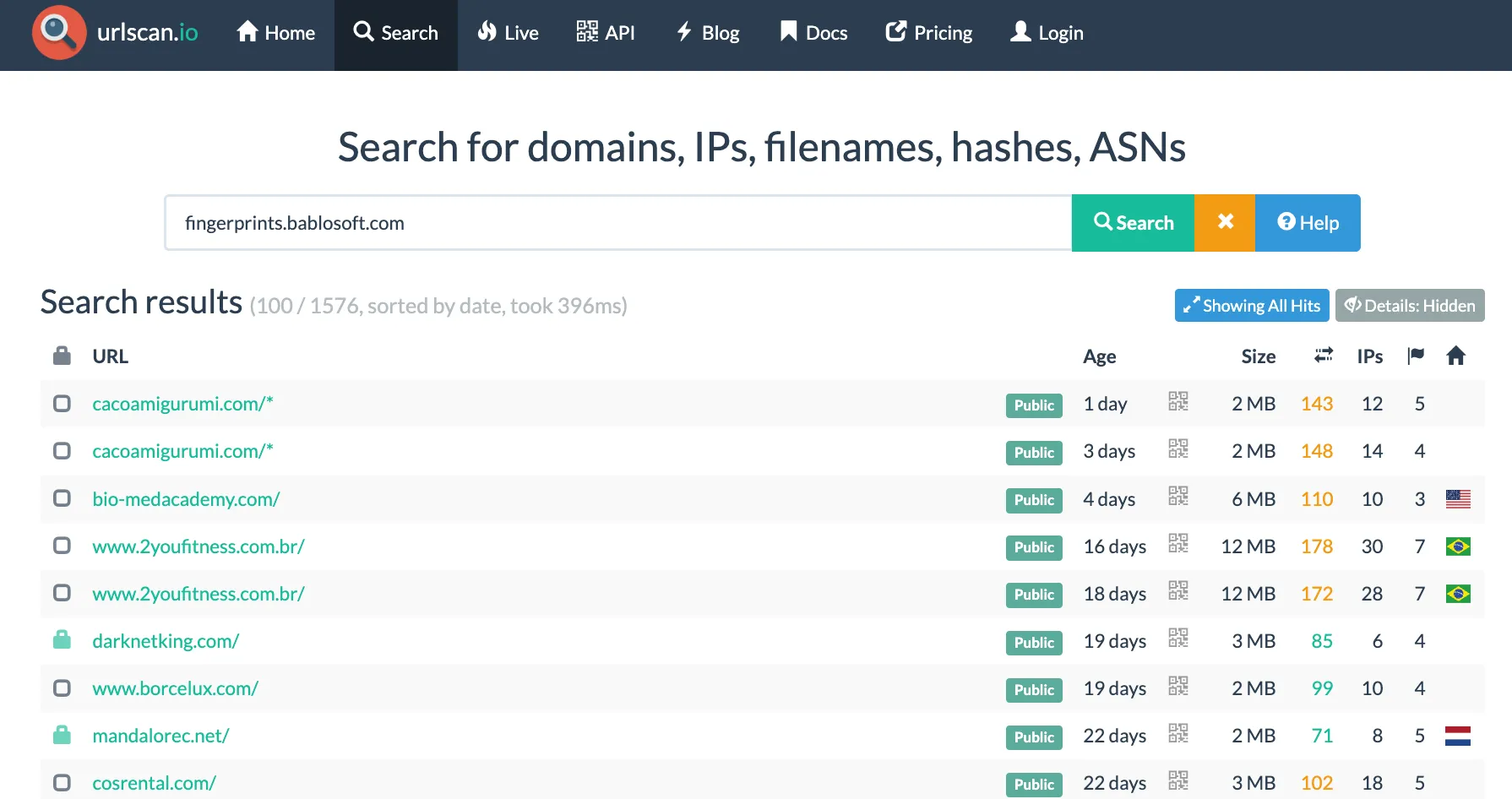Check the checkbox for www.borcelux.com result
The image size is (1512, 799).
pos(62,688)
